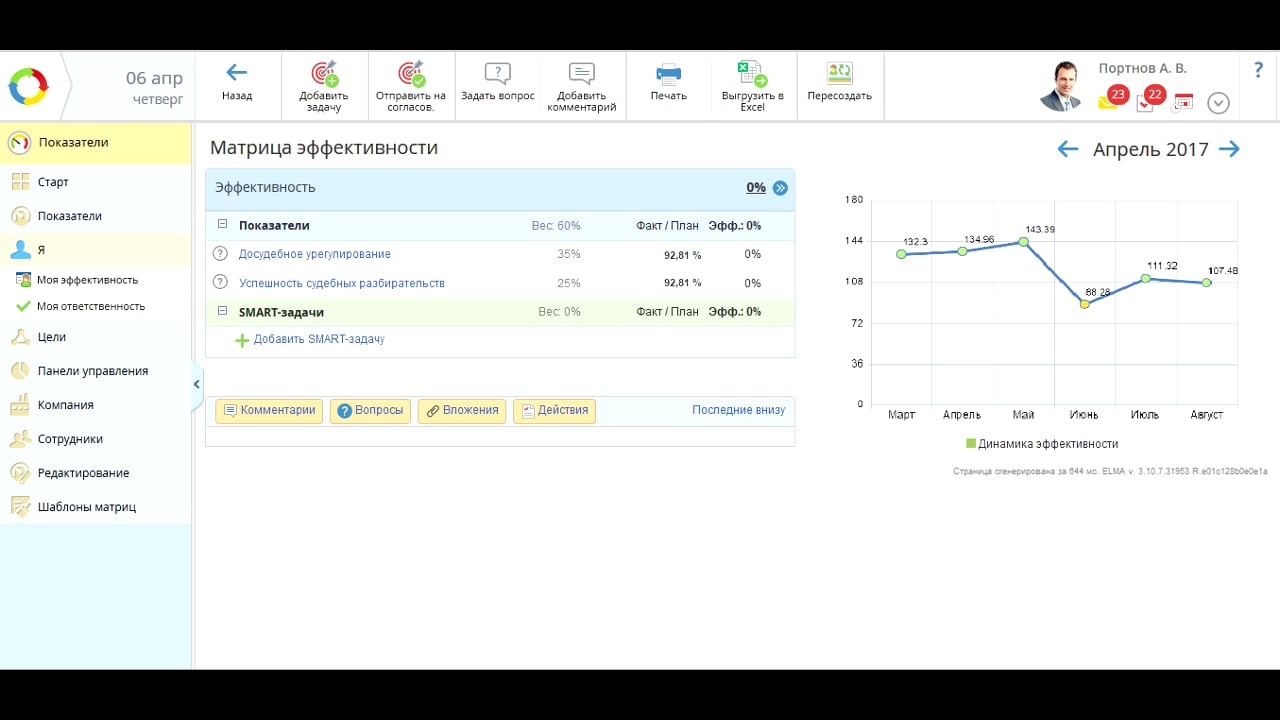Click the 0% efficiency link

click(756, 187)
